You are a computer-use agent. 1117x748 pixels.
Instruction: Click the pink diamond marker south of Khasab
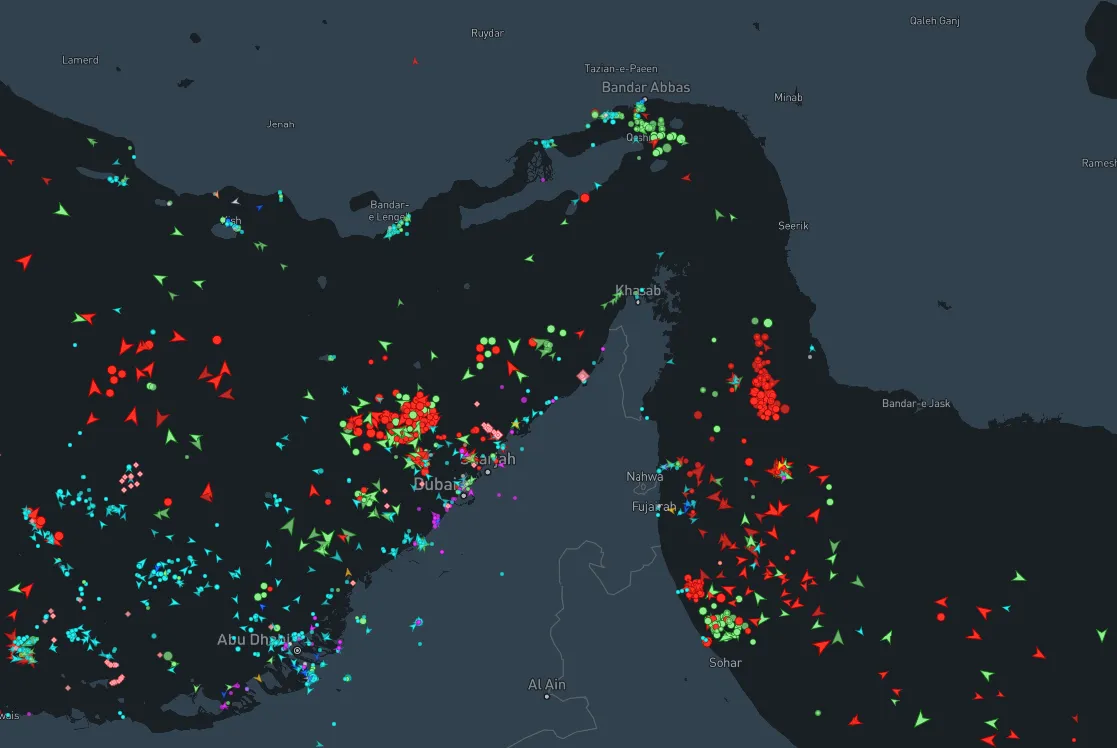coord(582,376)
